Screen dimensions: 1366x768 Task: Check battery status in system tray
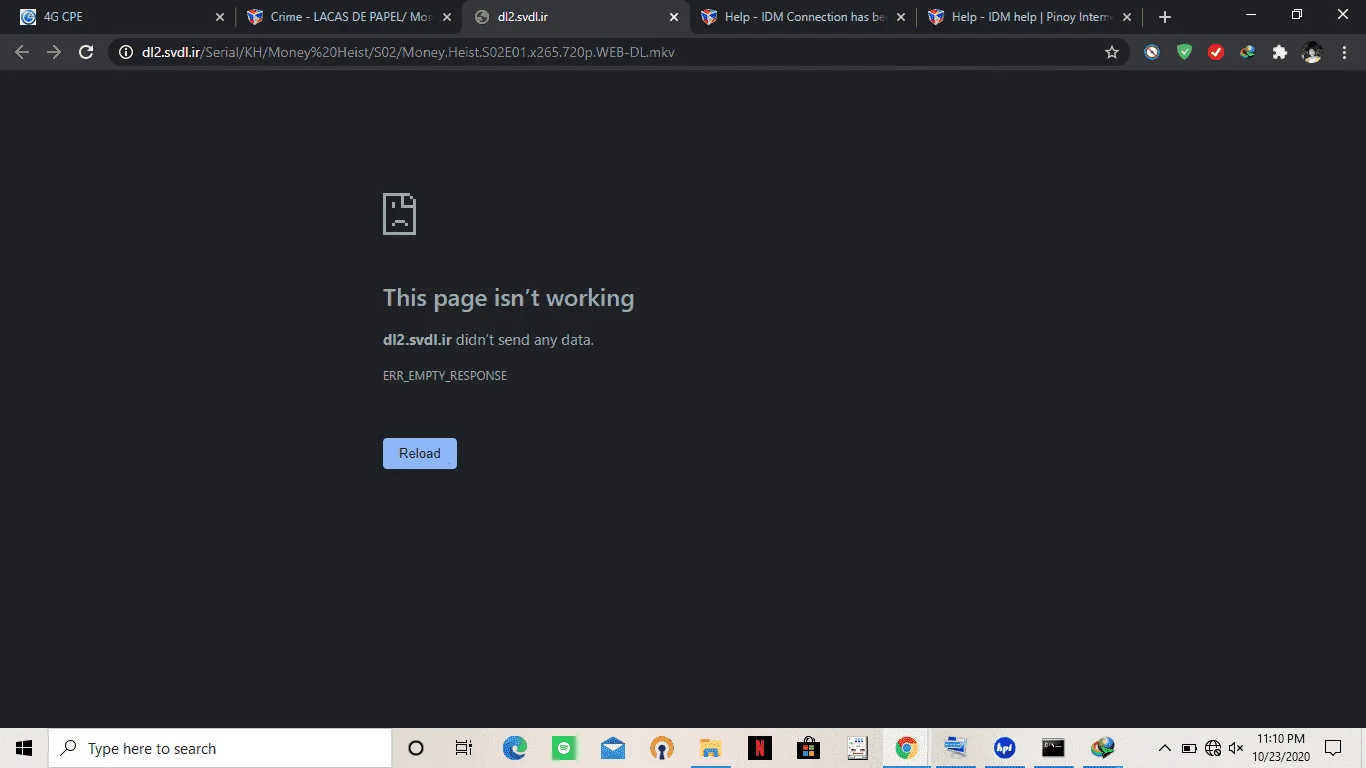tap(1189, 748)
